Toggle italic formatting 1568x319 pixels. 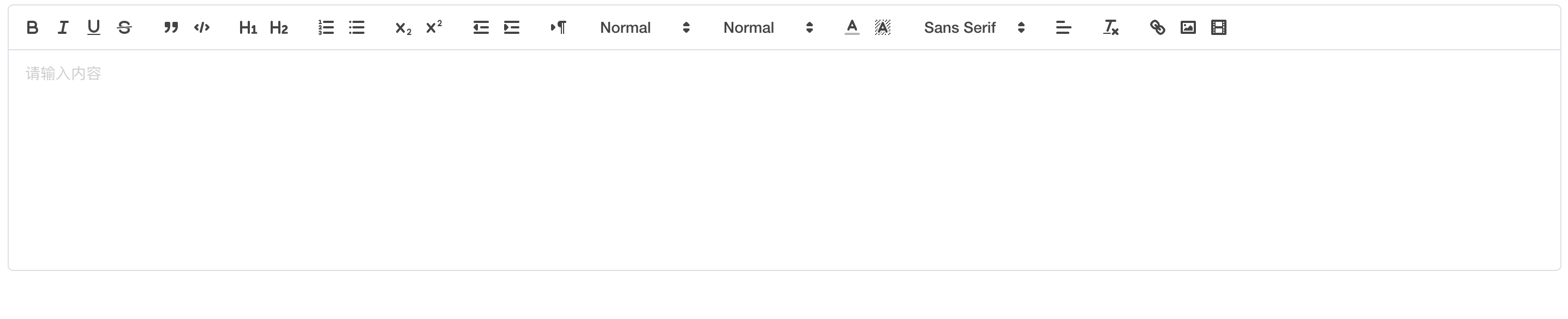coord(63,27)
